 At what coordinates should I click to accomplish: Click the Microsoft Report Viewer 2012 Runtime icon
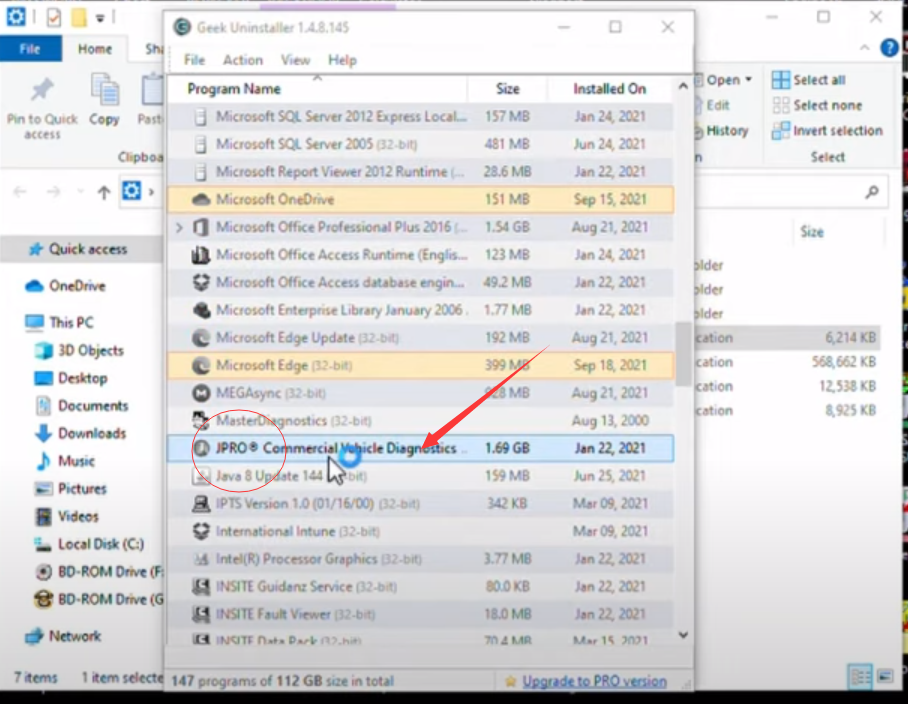[201, 172]
